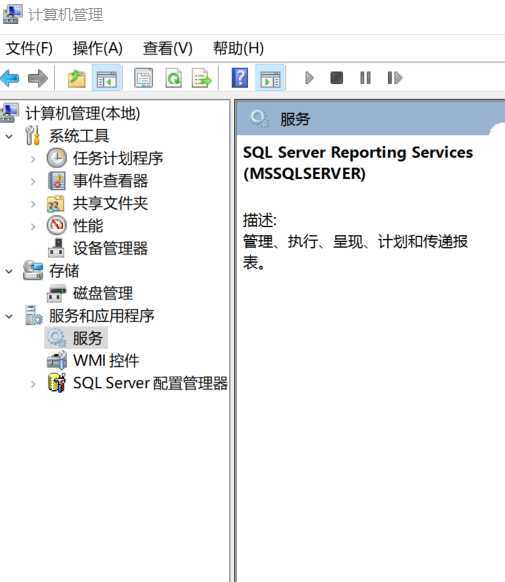
Task: Collapse the 存储 tree node
Action: point(9,271)
